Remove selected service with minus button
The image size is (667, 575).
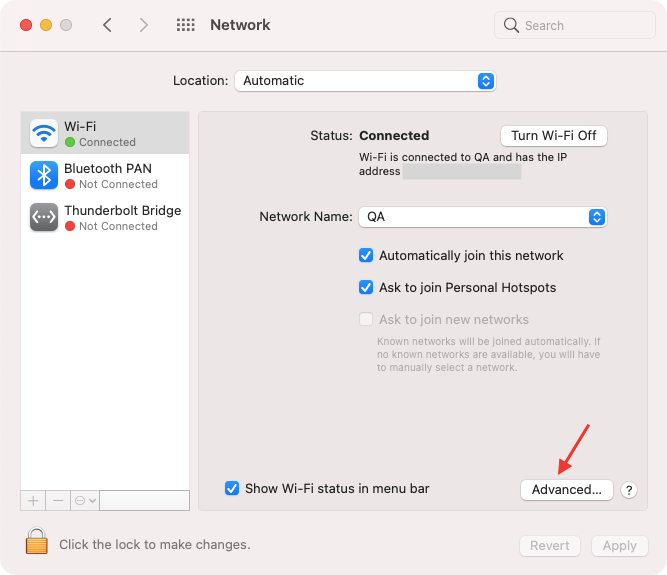tap(58, 501)
